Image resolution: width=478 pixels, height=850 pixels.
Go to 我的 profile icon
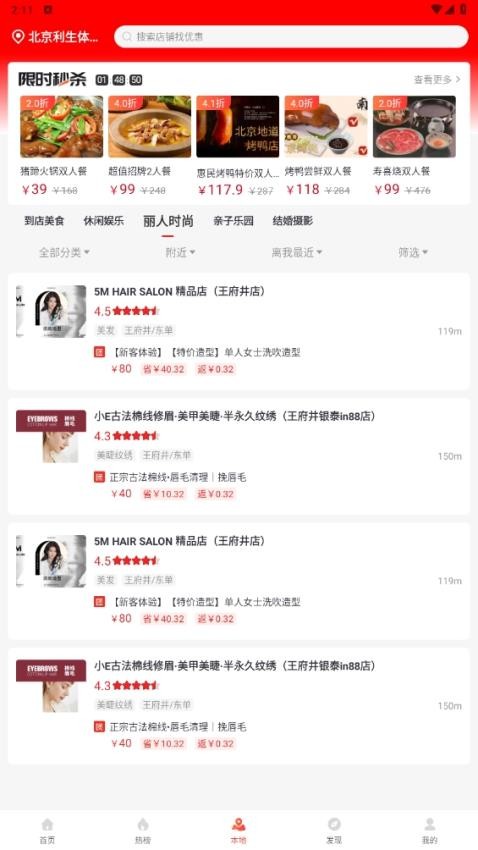tap(430, 825)
